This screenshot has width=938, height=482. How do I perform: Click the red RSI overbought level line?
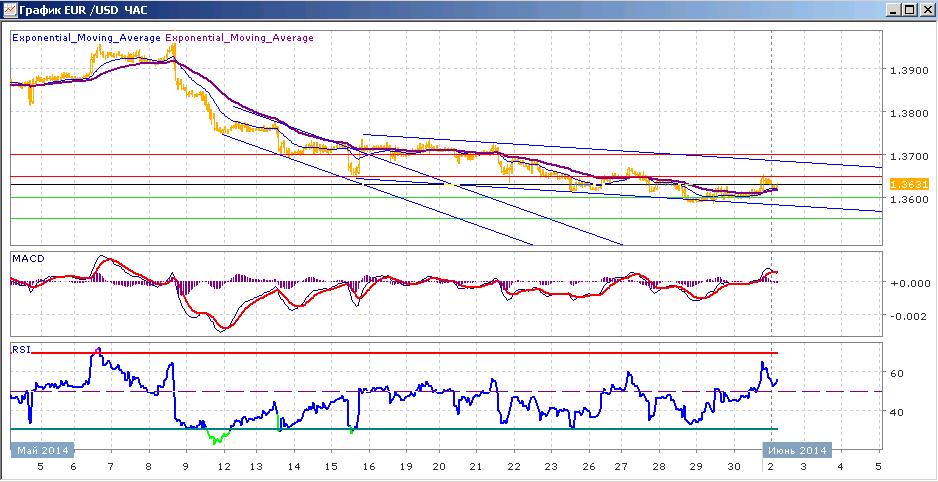(404, 353)
